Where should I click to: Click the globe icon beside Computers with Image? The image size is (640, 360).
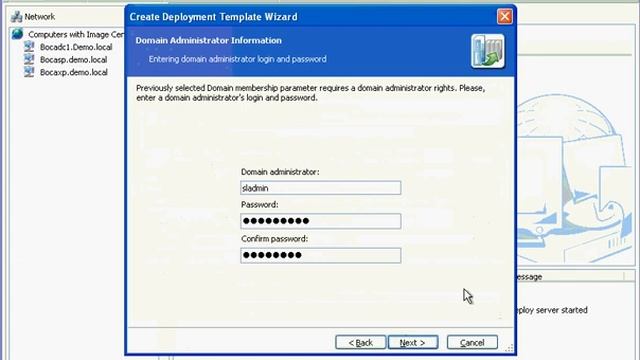(17, 34)
